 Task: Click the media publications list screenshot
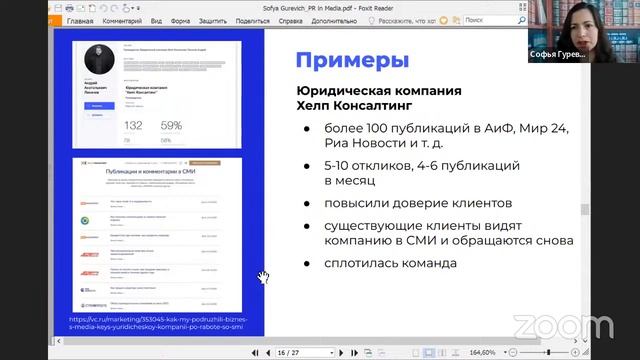coord(157,235)
